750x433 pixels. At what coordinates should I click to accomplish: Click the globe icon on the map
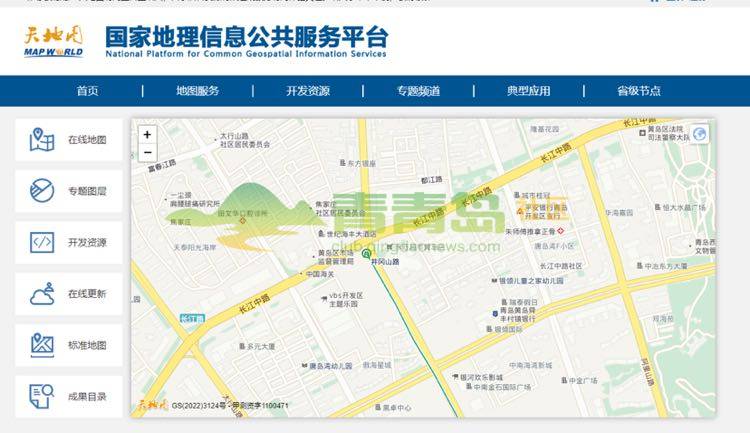point(699,134)
